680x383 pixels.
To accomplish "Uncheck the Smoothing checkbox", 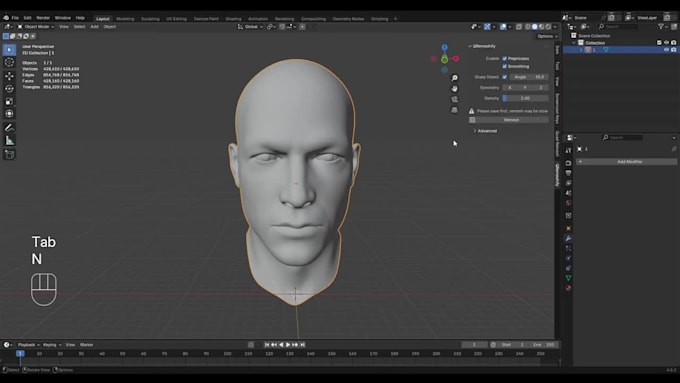I will pyautogui.click(x=504, y=66).
